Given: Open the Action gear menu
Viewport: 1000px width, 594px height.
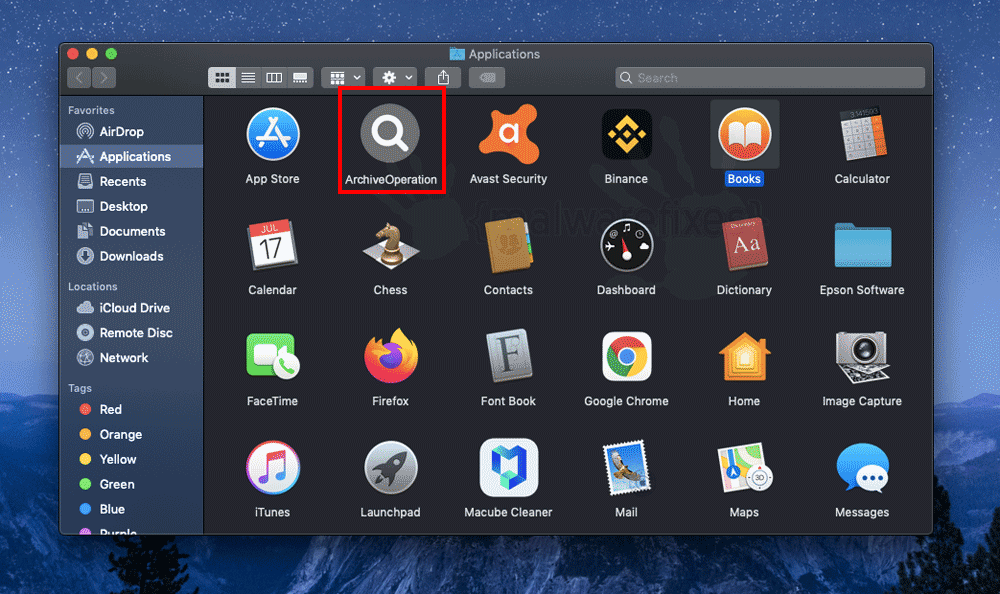Looking at the screenshot, I should (395, 78).
